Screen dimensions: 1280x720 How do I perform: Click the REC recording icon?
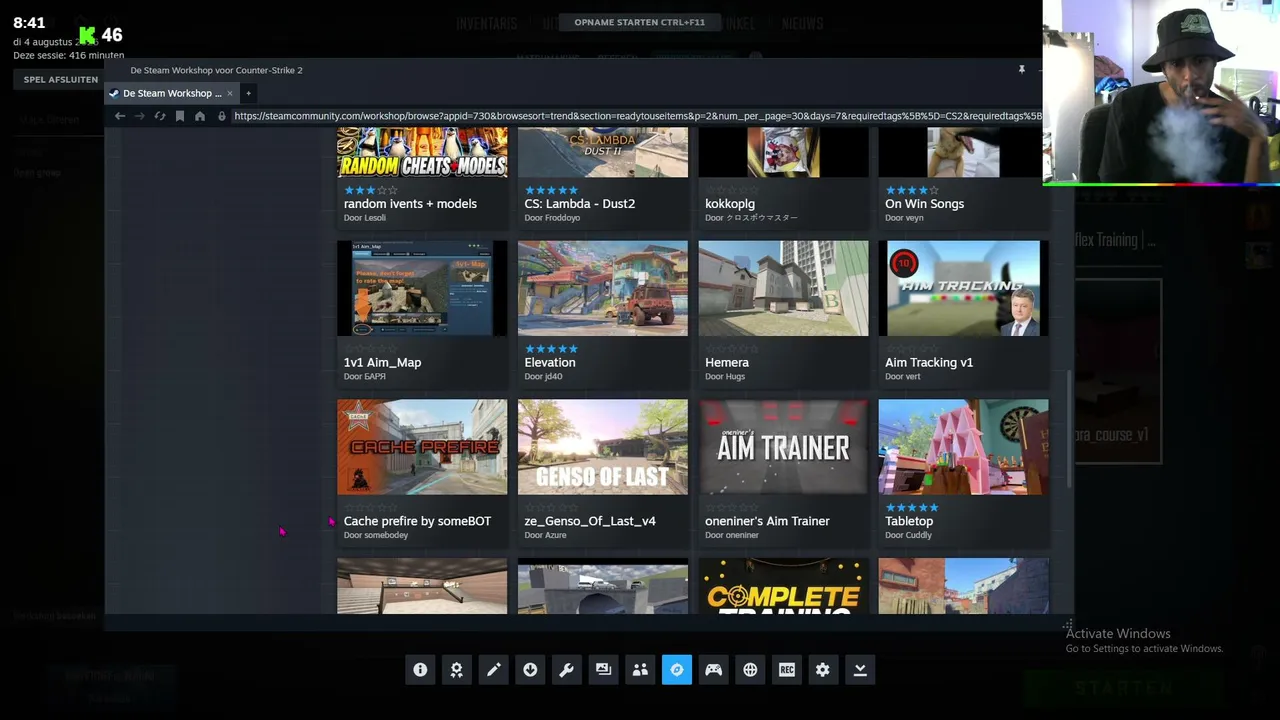(x=787, y=670)
